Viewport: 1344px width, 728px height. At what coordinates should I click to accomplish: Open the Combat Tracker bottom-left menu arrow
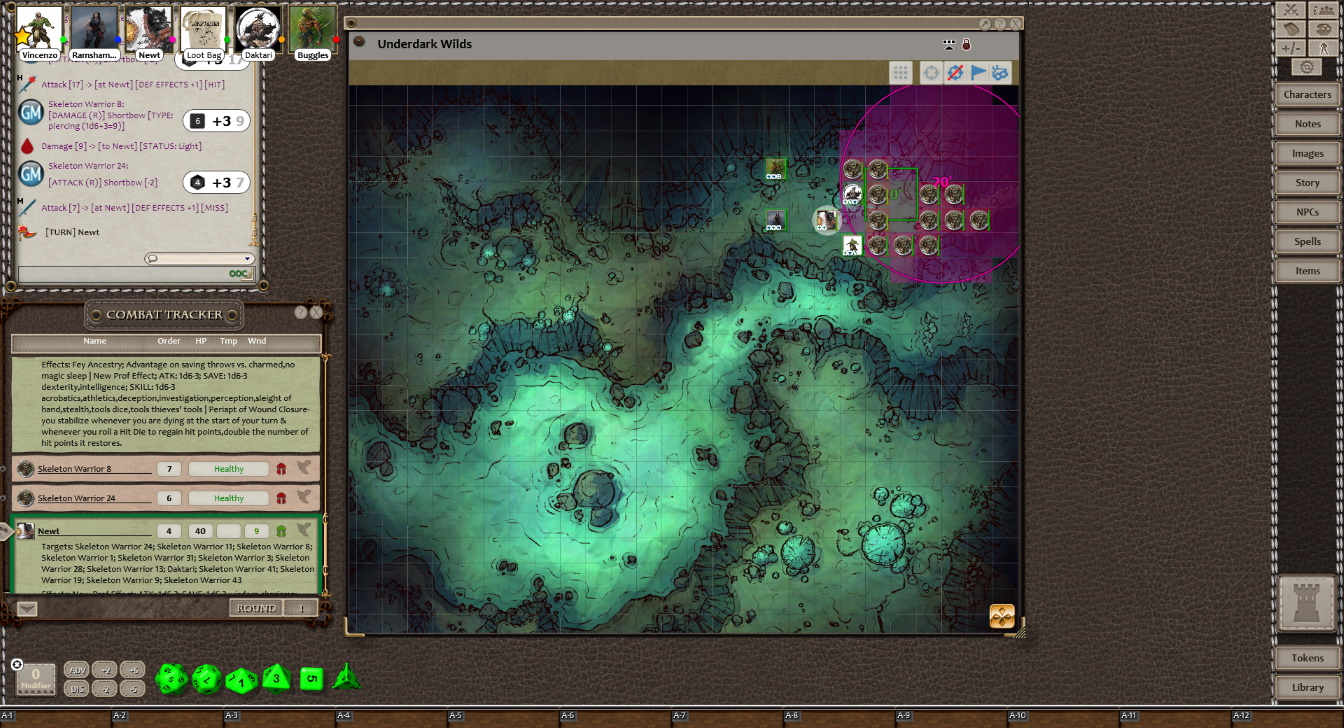click(27, 608)
